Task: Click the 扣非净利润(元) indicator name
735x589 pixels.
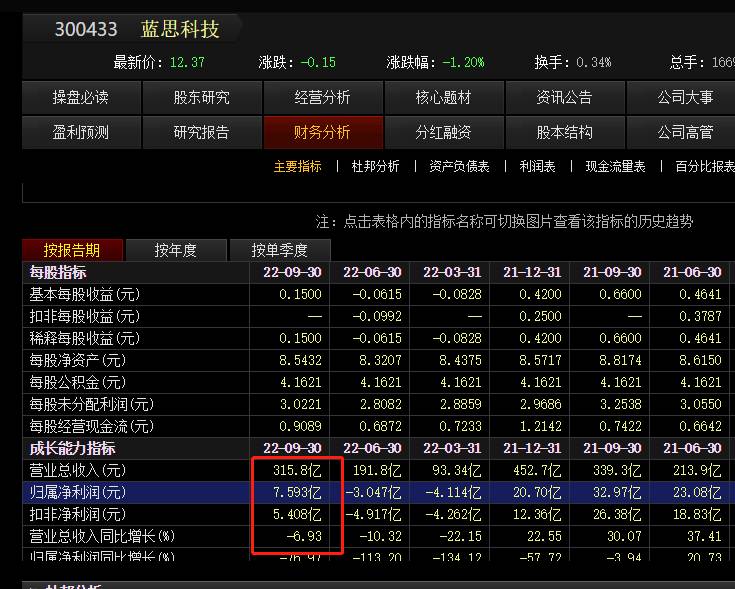Action: [78, 514]
